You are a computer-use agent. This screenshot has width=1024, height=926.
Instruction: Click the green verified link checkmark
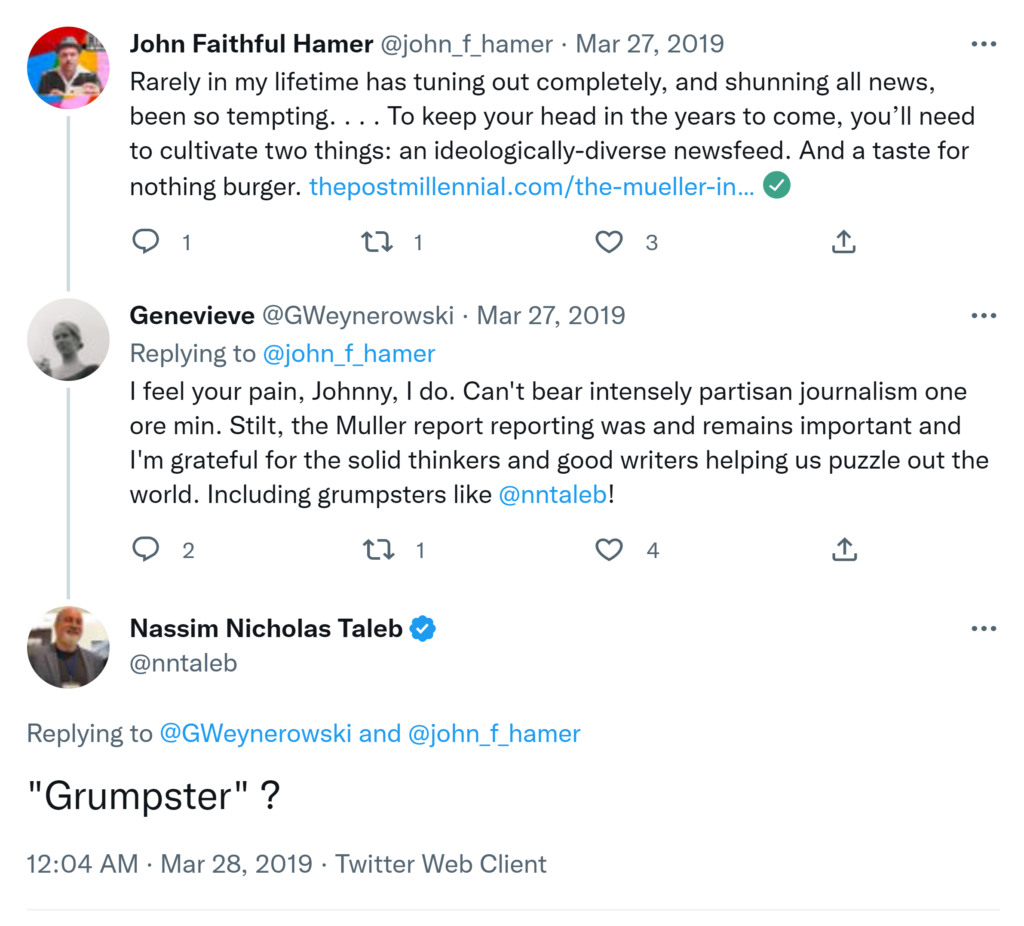click(777, 185)
